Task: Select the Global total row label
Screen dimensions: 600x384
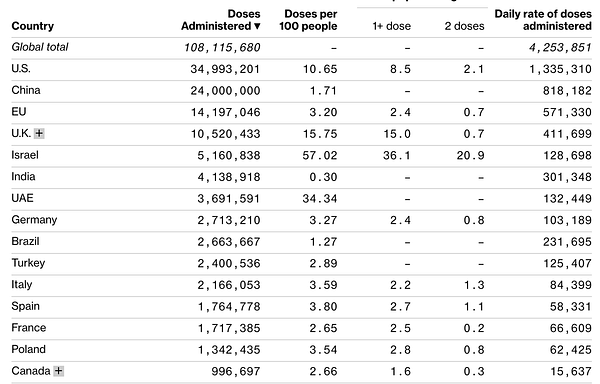Action: click(40, 47)
